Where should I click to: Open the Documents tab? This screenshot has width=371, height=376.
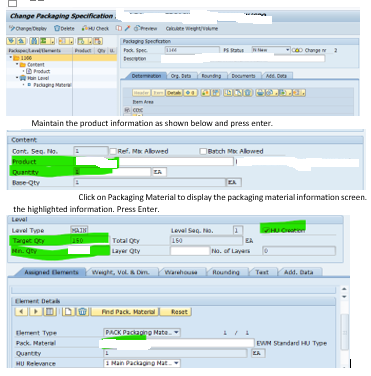click(x=243, y=76)
